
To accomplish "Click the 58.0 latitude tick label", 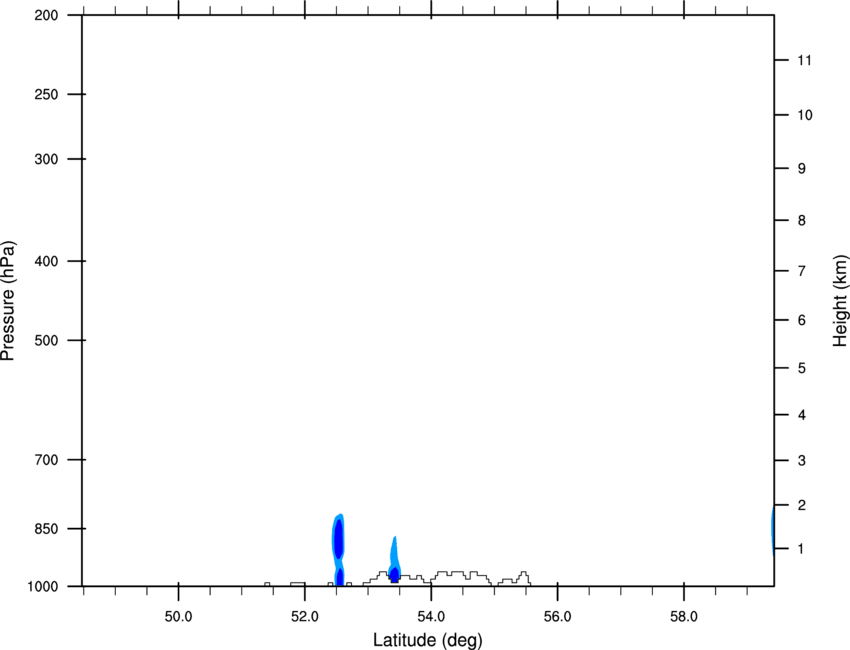I will coord(684,617).
